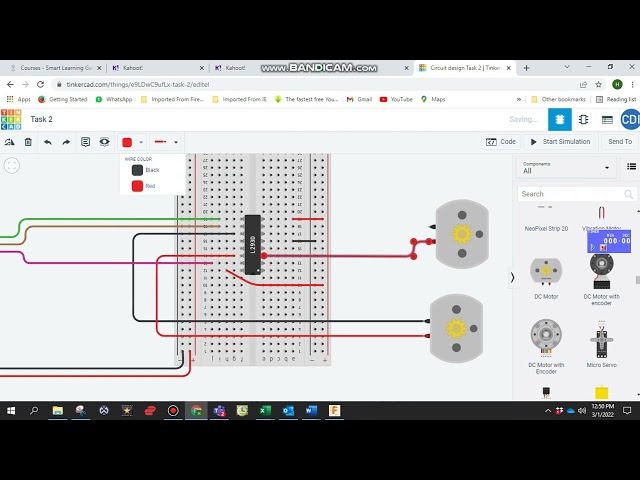
Task: Open wire type dropdown arrow
Action: point(176,142)
